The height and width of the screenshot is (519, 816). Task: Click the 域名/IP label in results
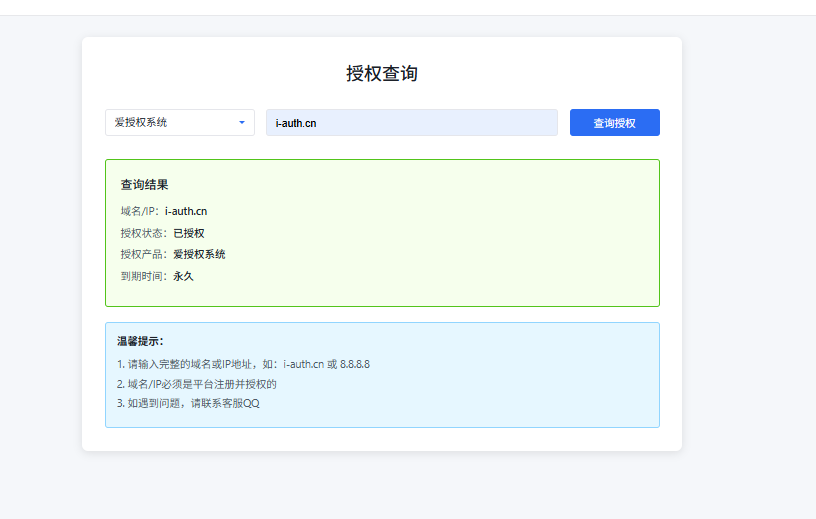pyautogui.click(x=139, y=211)
